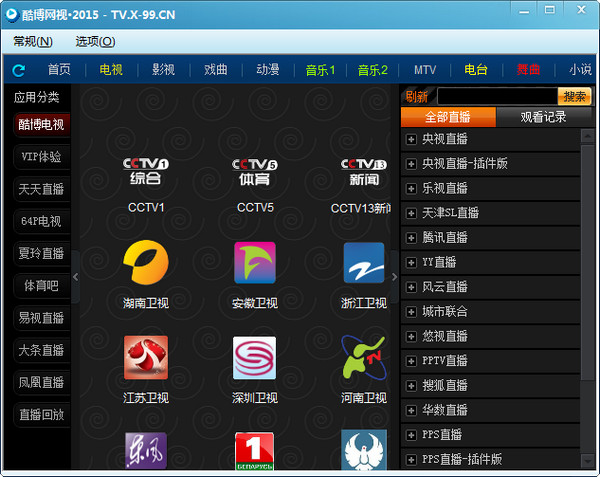This screenshot has height=477, width=600.
Task: Expand PPS直播 list
Action: [x=411, y=435]
